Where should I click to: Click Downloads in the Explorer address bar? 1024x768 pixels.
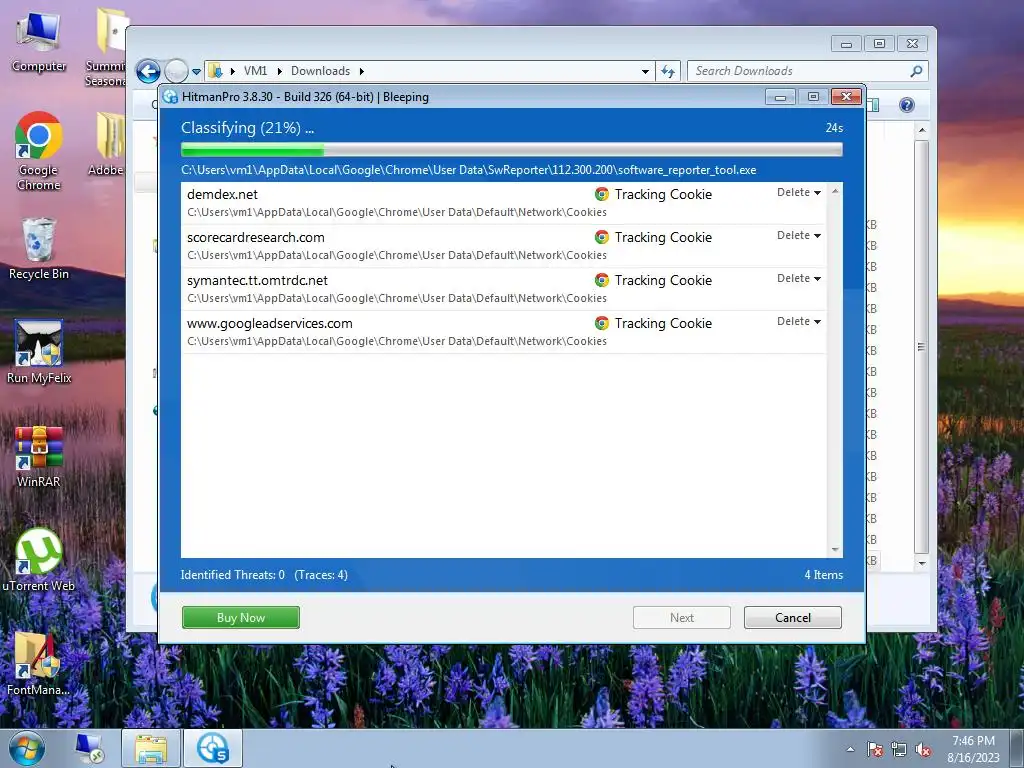pos(320,71)
